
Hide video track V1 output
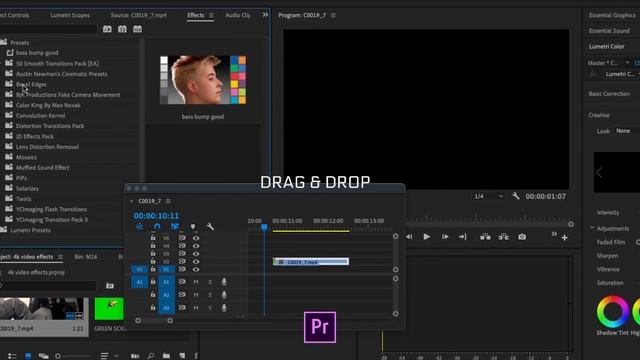tap(196, 269)
